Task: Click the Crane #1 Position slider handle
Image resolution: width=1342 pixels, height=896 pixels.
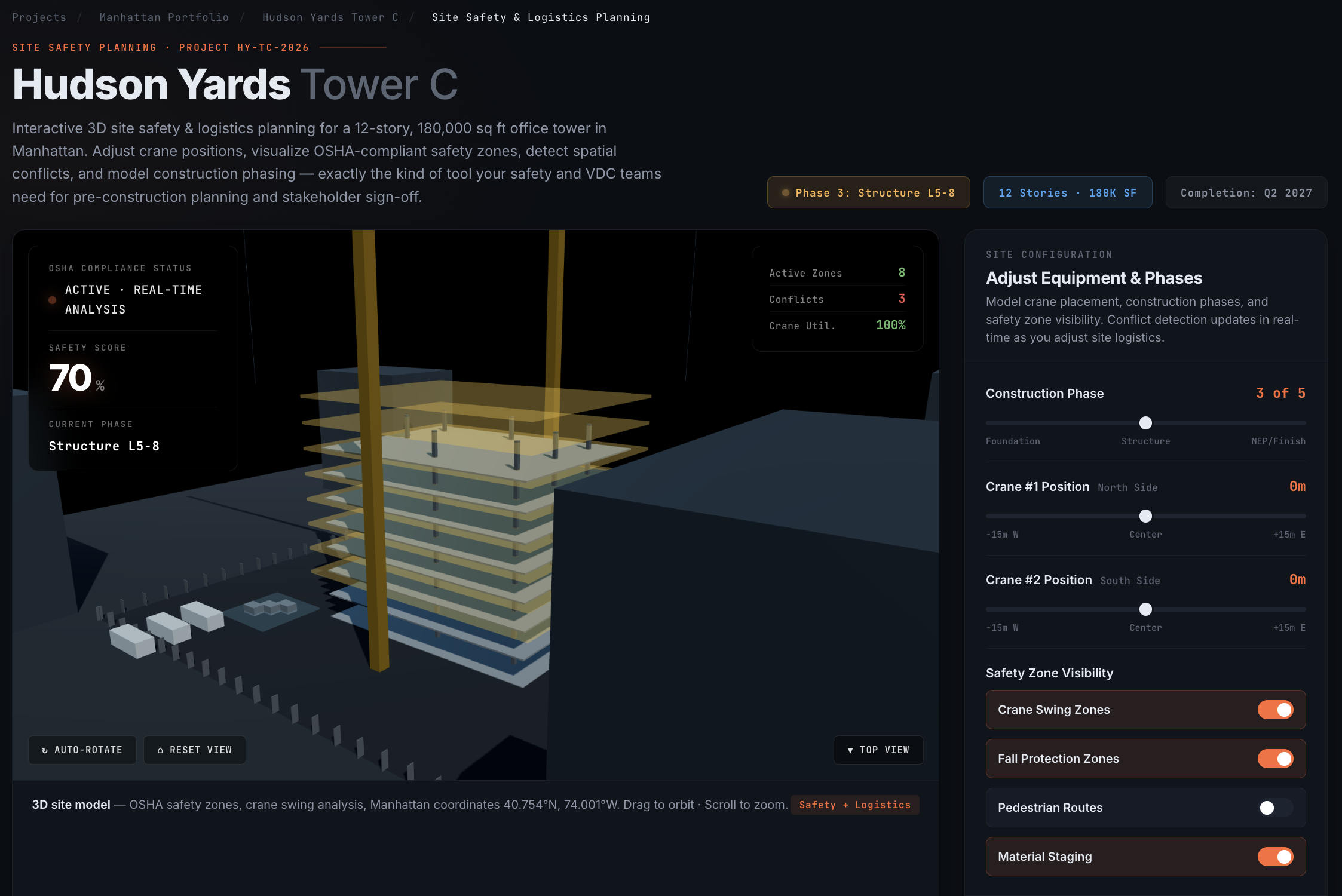Action: pyautogui.click(x=1145, y=516)
